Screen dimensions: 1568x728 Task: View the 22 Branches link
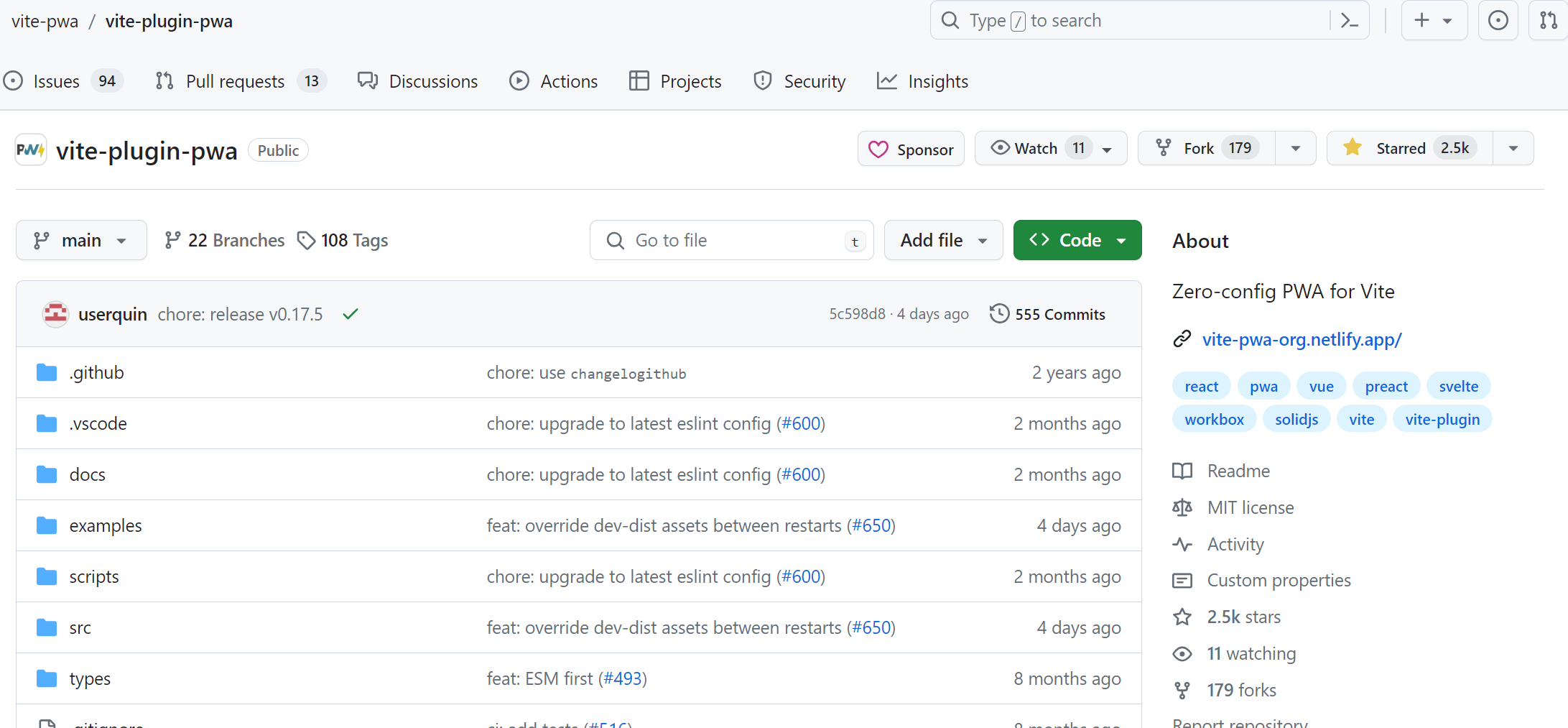pyautogui.click(x=224, y=240)
